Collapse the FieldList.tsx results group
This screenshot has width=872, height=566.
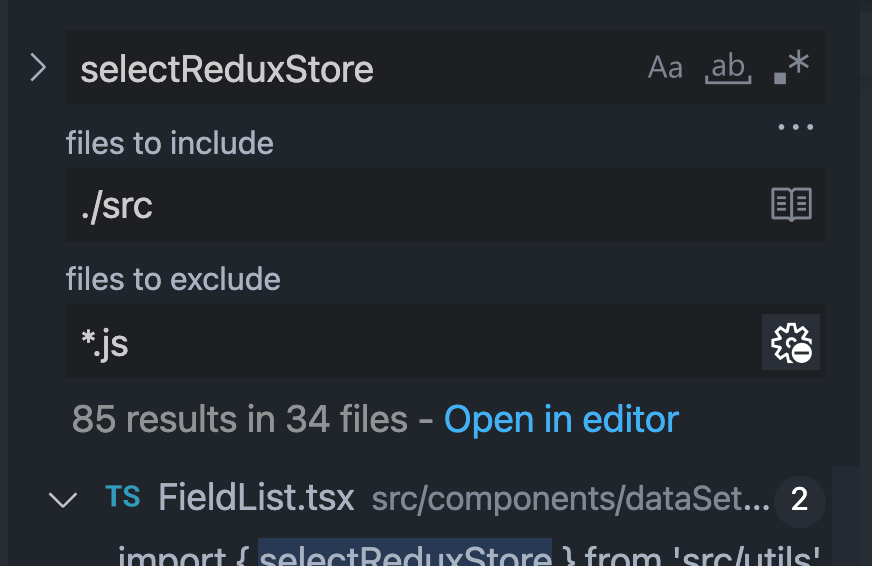click(x=63, y=499)
